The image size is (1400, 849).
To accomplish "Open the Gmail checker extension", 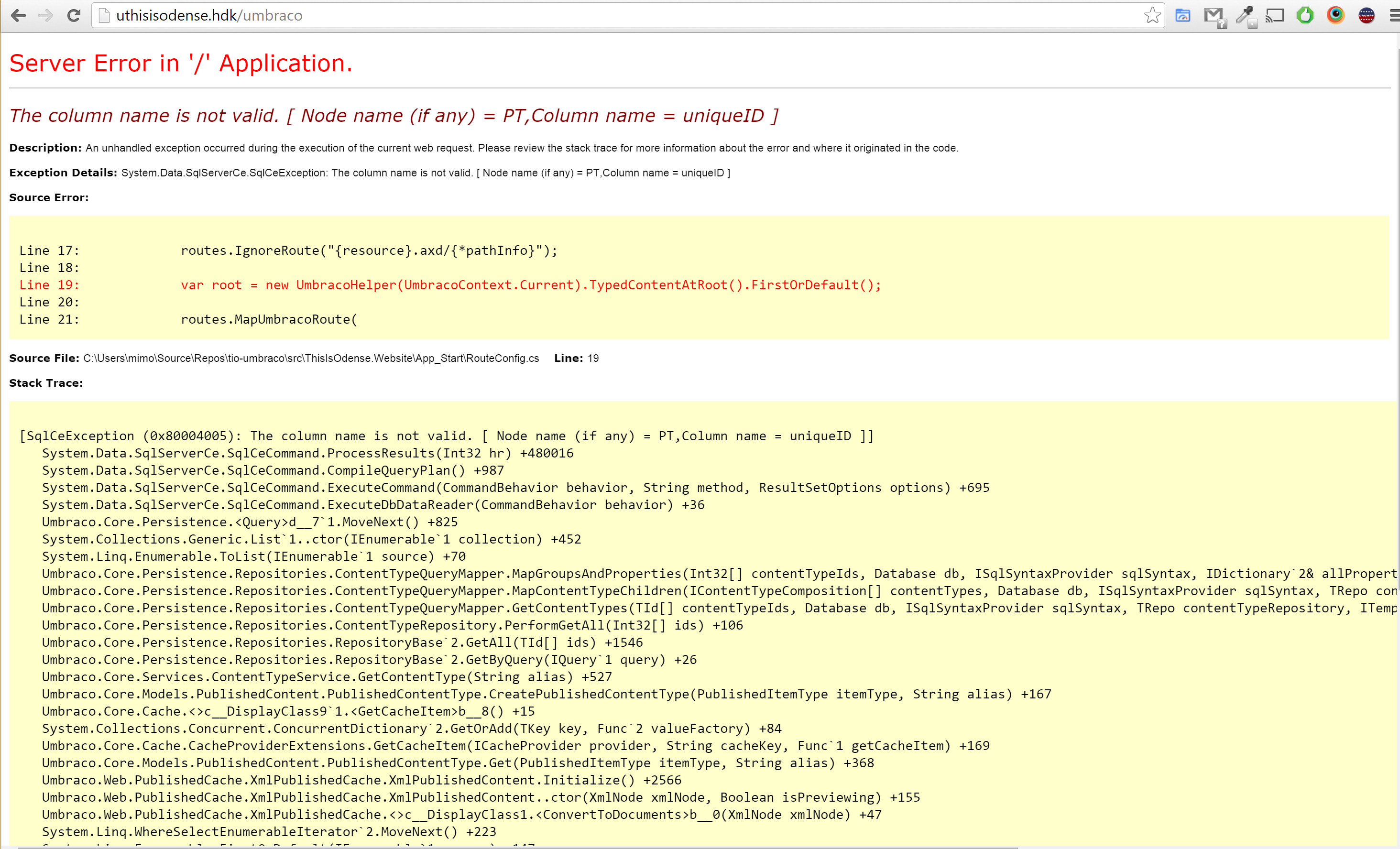I will 1214,16.
